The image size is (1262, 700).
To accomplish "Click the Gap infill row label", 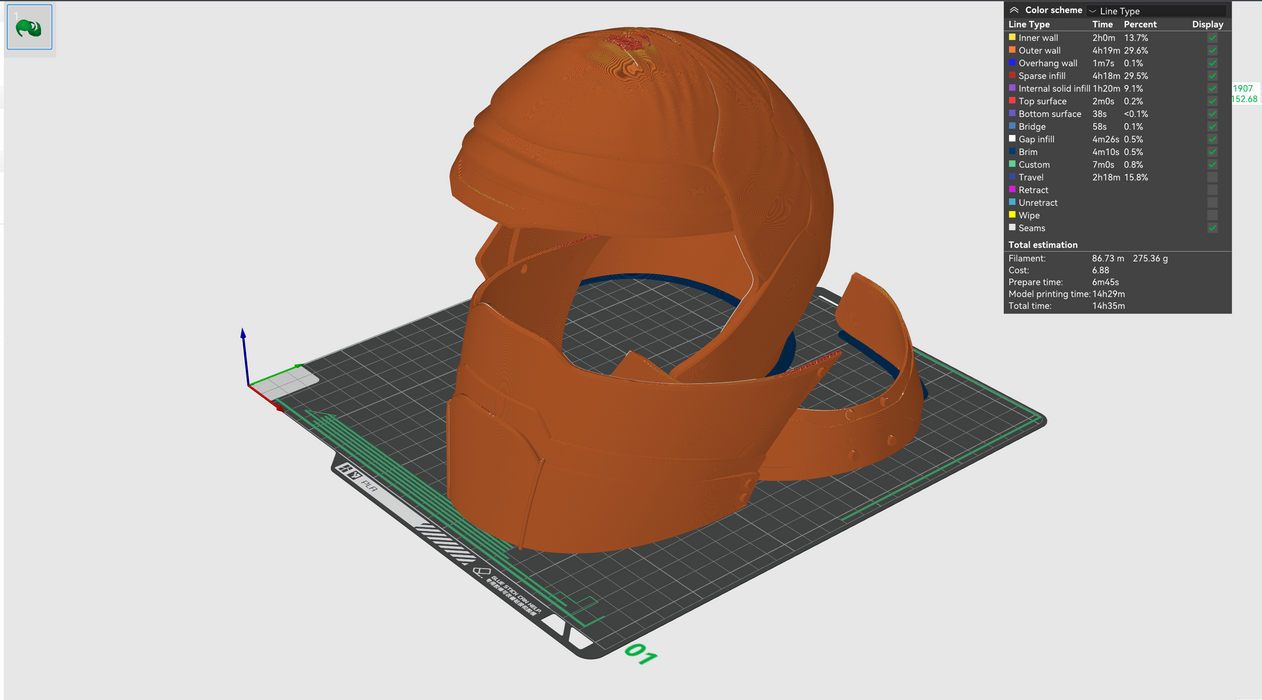I will click(x=1036, y=140).
